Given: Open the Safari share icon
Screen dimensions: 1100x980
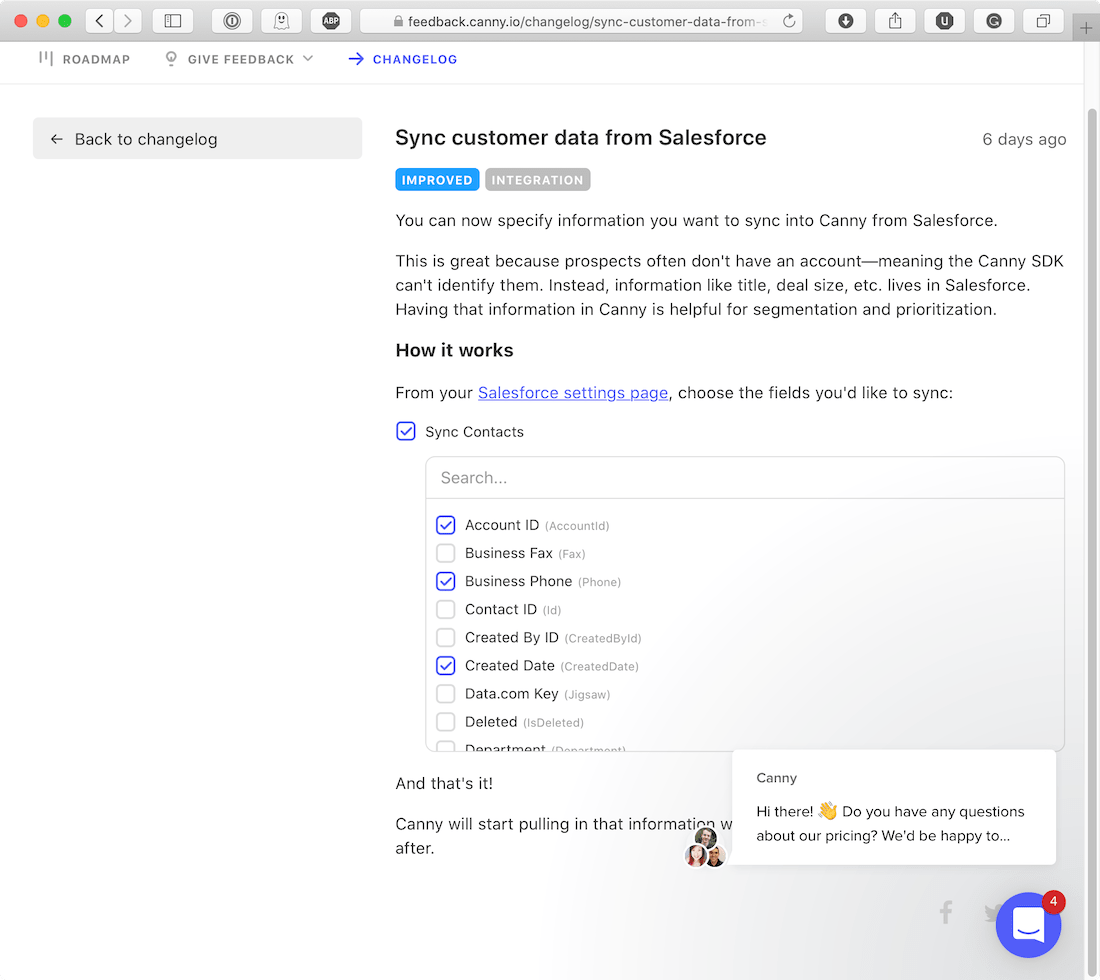Looking at the screenshot, I should [x=895, y=21].
